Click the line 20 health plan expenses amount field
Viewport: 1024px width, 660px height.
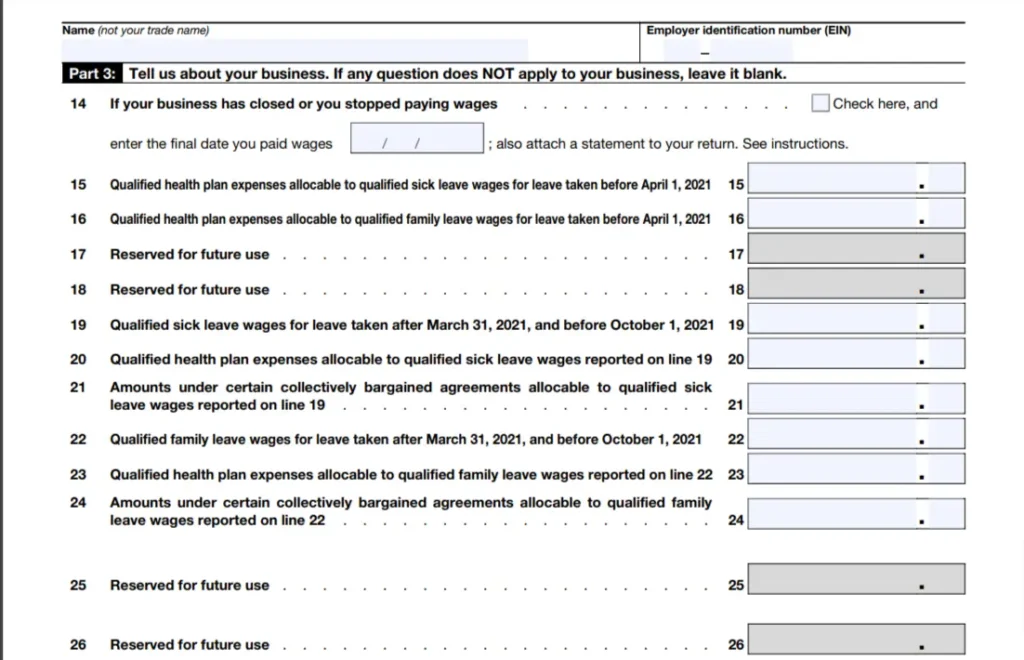(x=832, y=353)
